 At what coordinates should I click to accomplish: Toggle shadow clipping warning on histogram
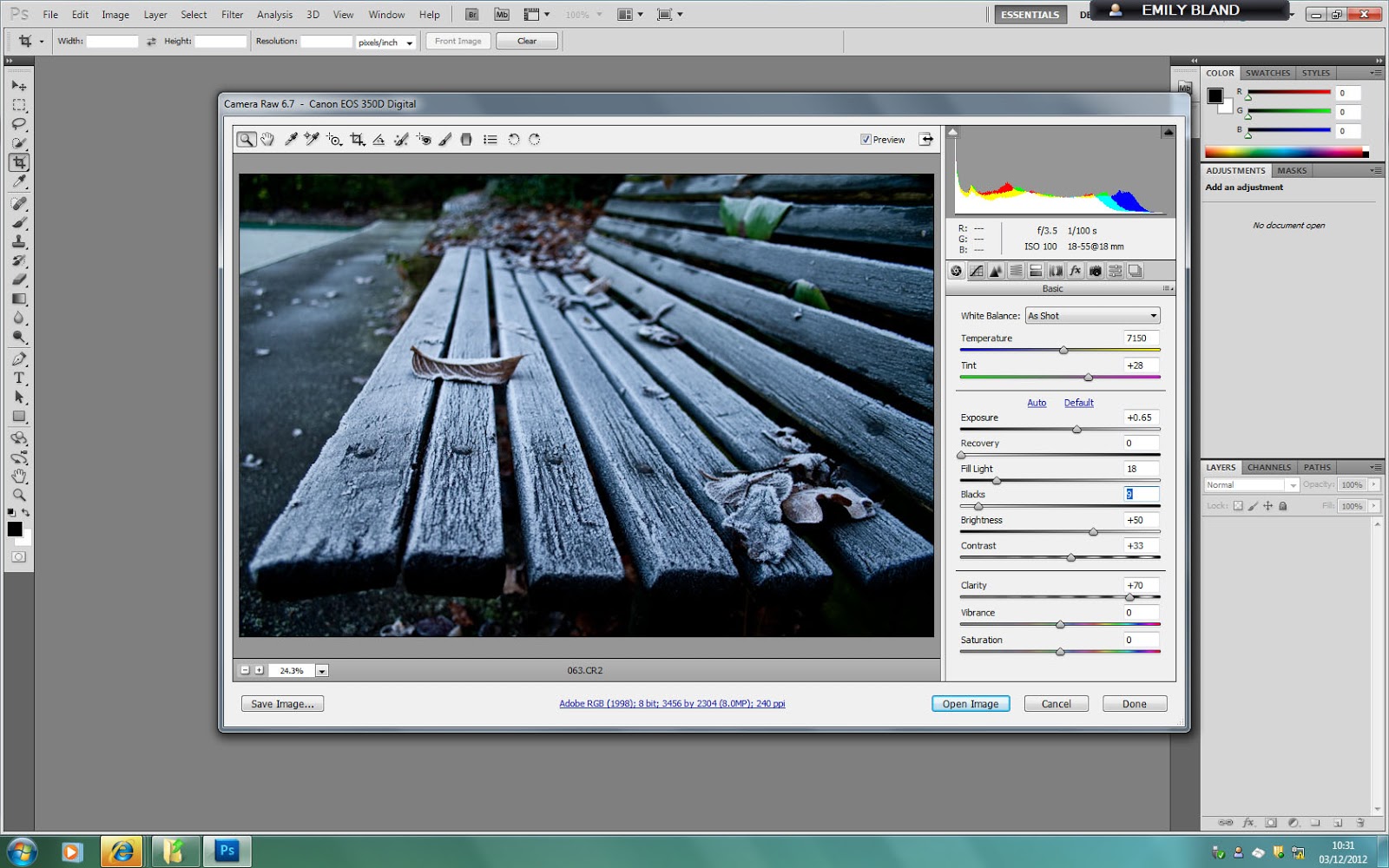[953, 133]
